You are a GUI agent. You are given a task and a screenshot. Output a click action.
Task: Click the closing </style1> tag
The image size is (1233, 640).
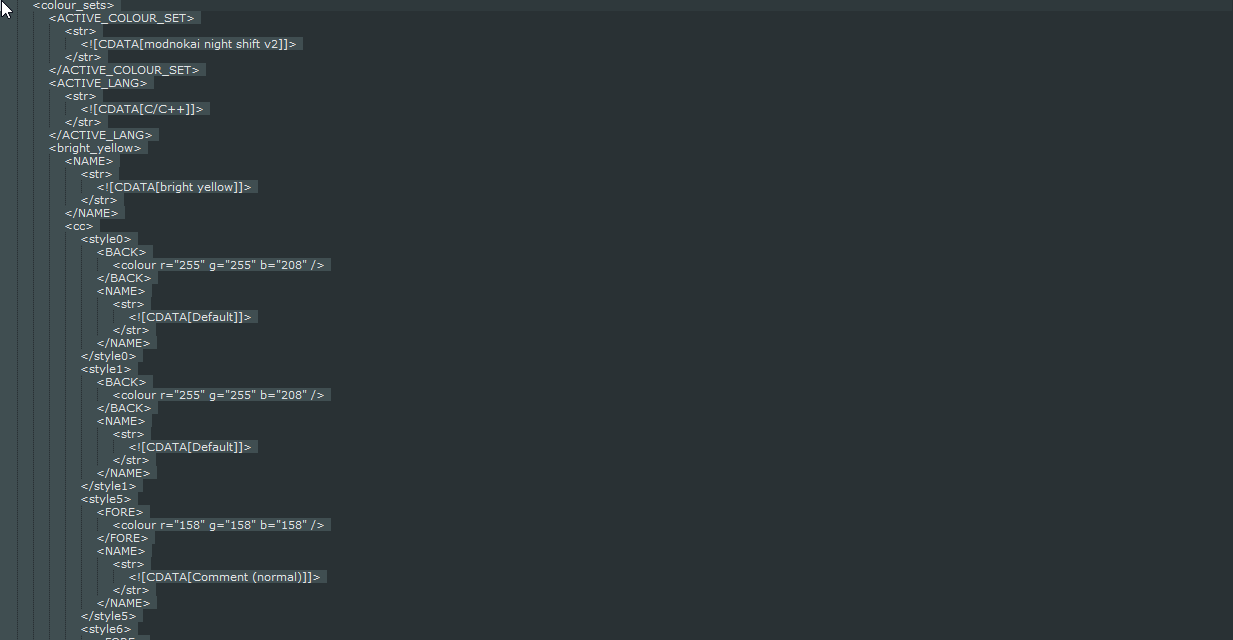(108, 486)
